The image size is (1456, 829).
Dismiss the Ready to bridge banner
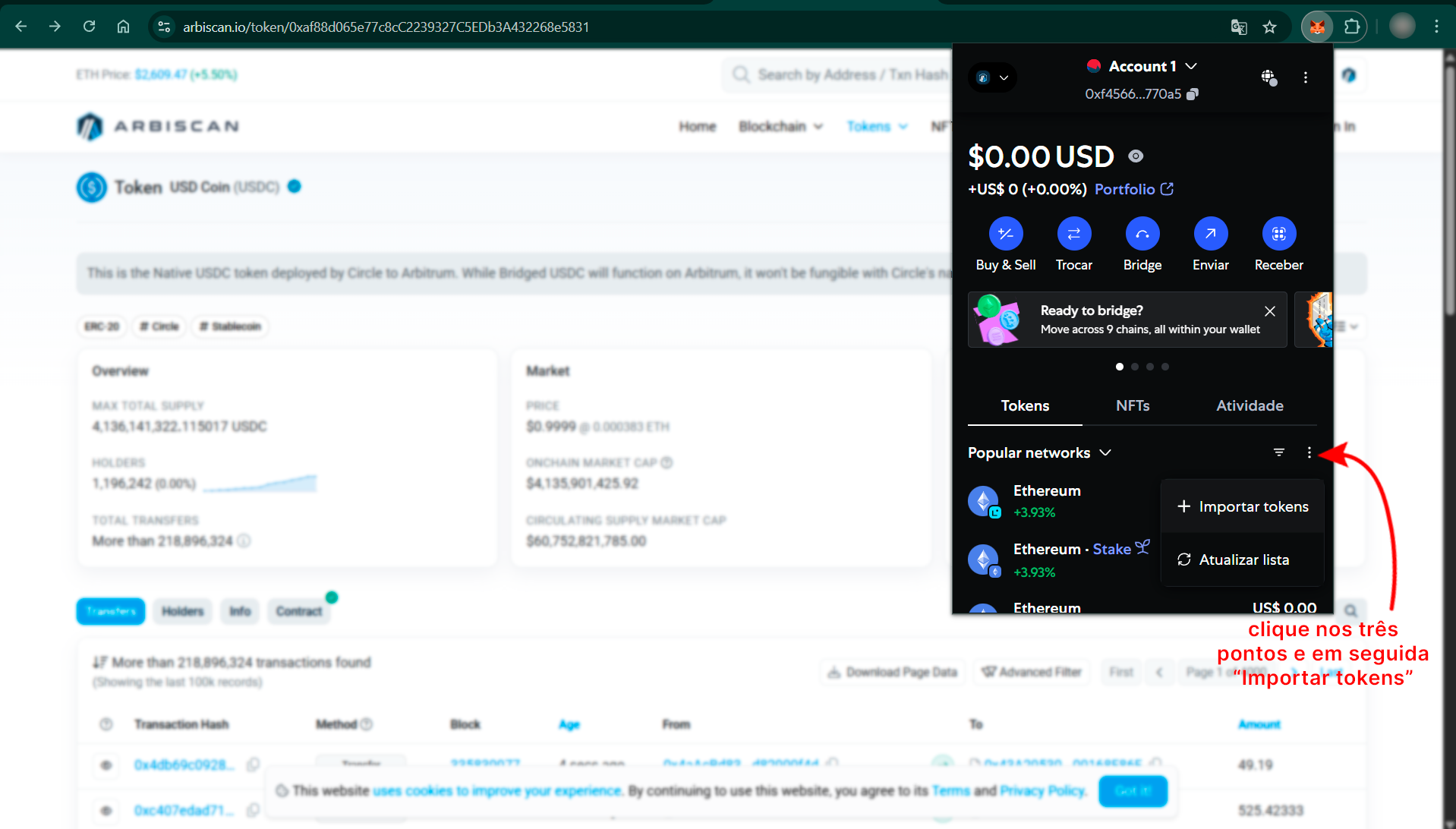tap(1270, 311)
